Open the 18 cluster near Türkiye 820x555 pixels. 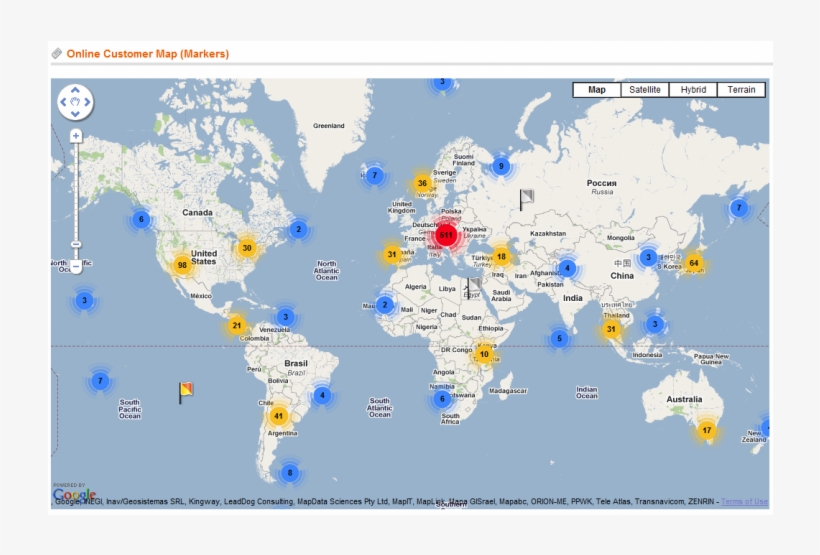coord(502,256)
